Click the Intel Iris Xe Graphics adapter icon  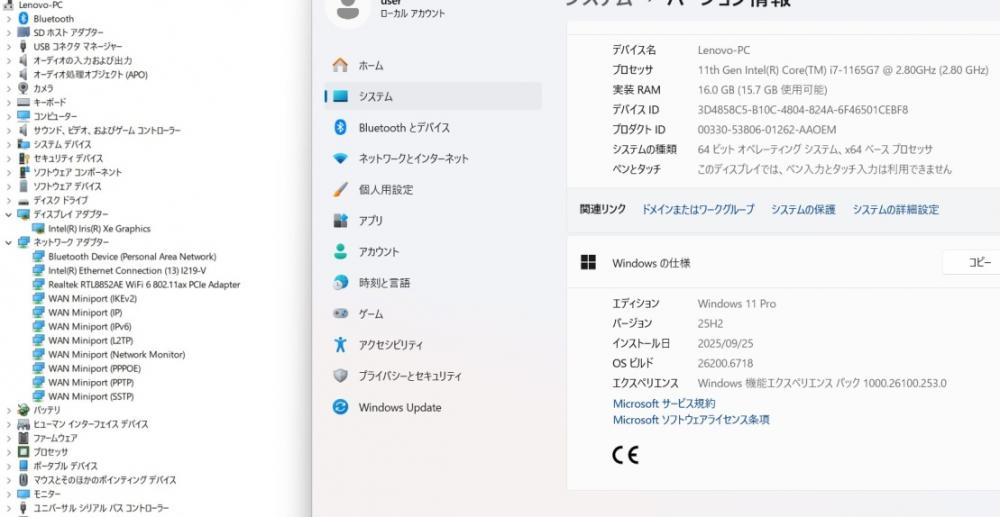pyautogui.click(x=38, y=228)
